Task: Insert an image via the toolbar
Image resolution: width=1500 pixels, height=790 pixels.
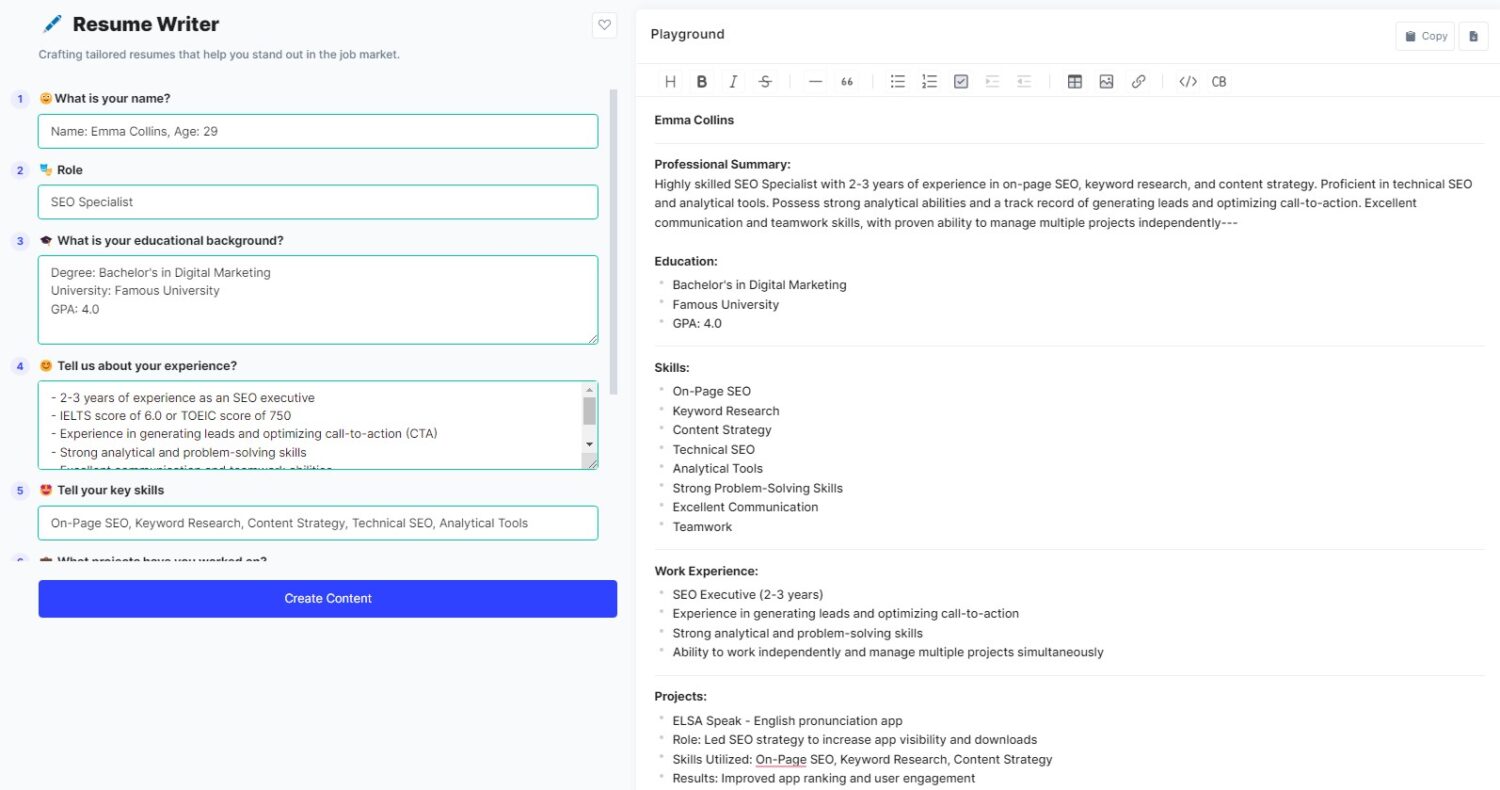Action: [1106, 82]
